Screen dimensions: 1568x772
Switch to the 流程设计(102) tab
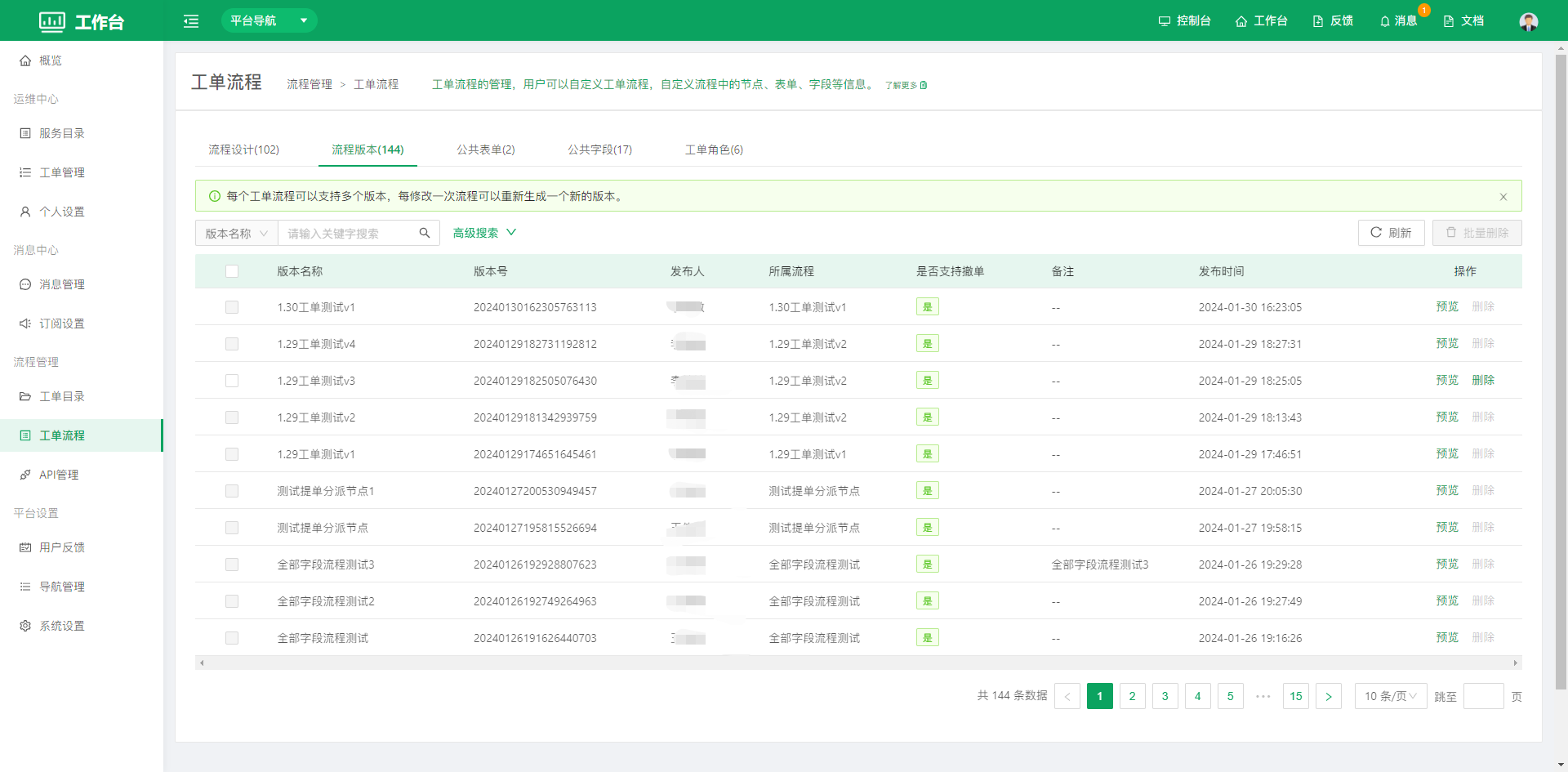(x=243, y=149)
